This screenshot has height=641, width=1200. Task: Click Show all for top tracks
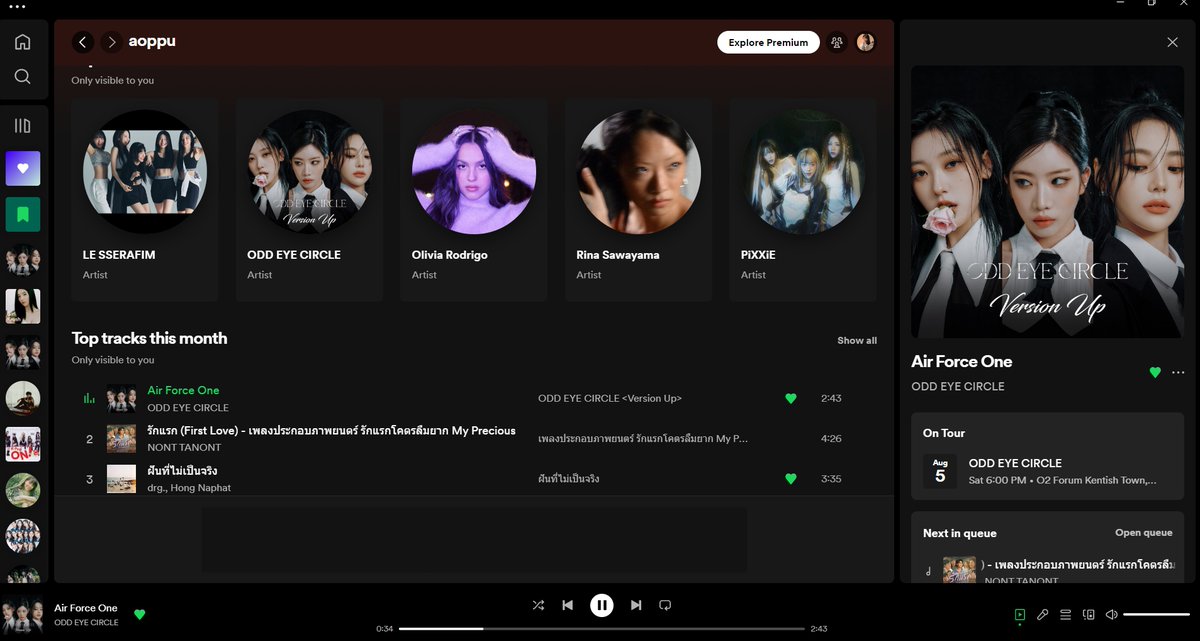[857, 341]
